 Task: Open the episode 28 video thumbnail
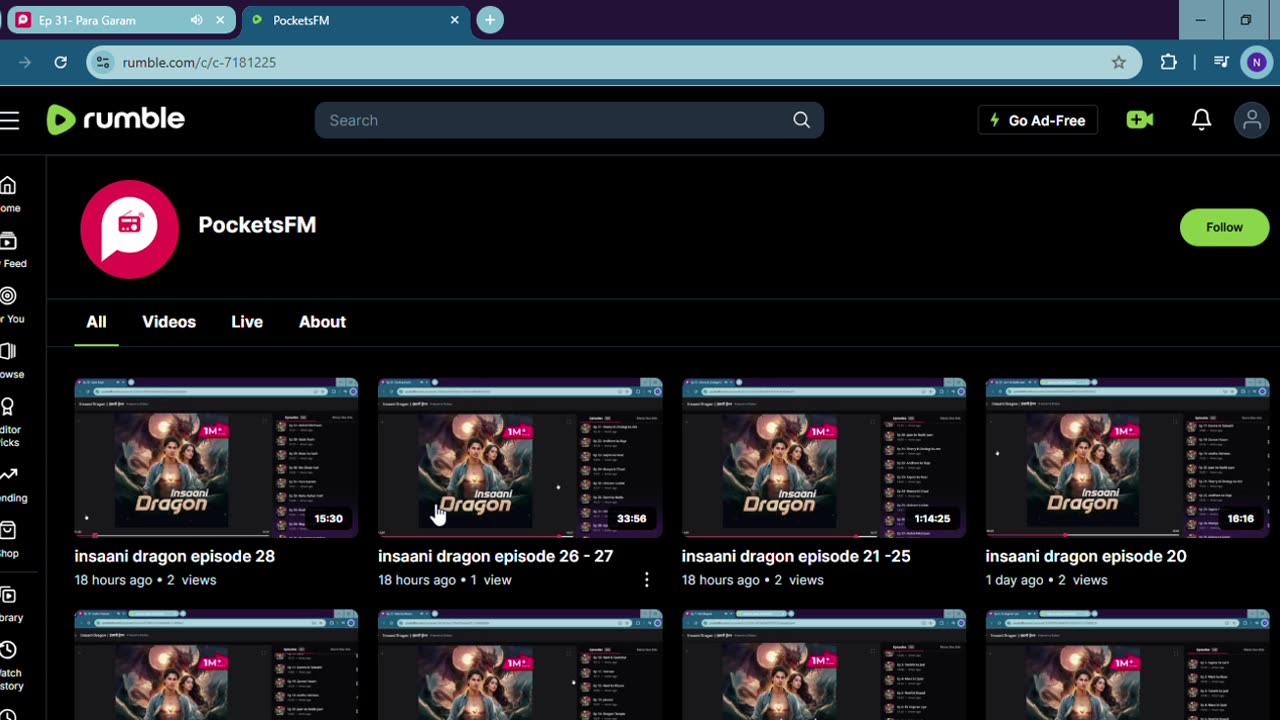pos(216,458)
